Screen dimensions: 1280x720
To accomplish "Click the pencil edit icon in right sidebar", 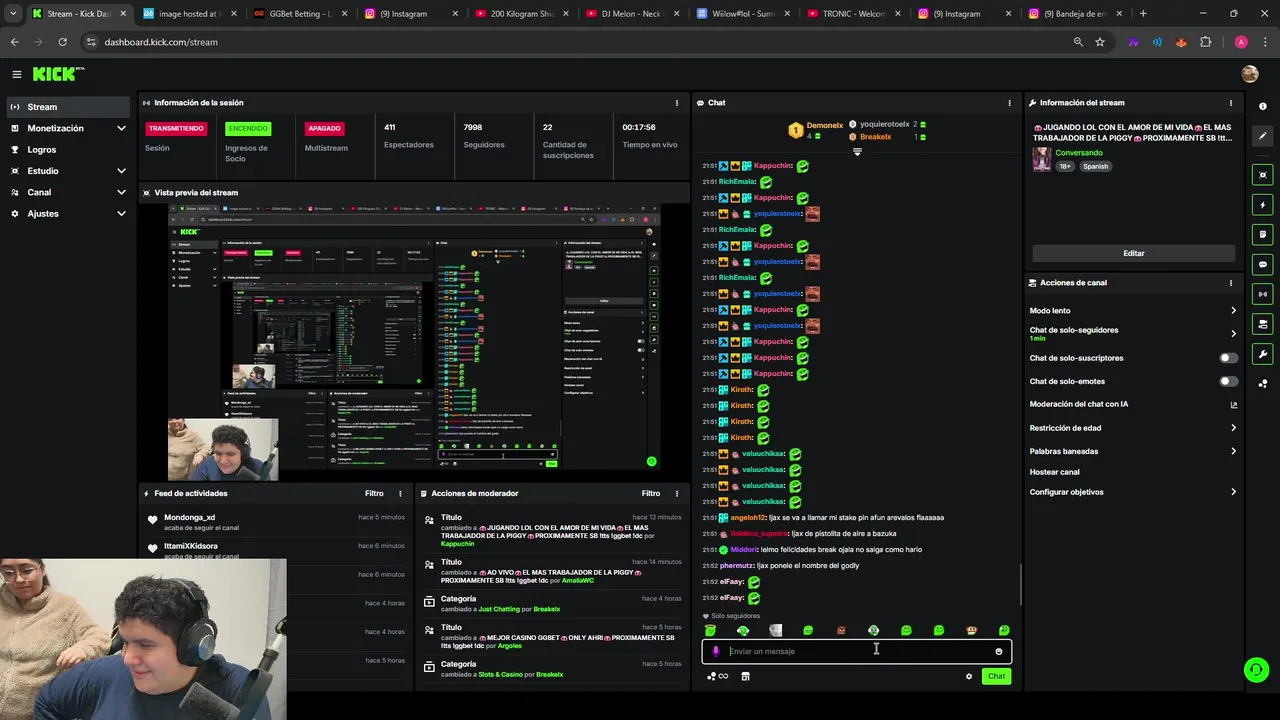I will [x=1262, y=136].
